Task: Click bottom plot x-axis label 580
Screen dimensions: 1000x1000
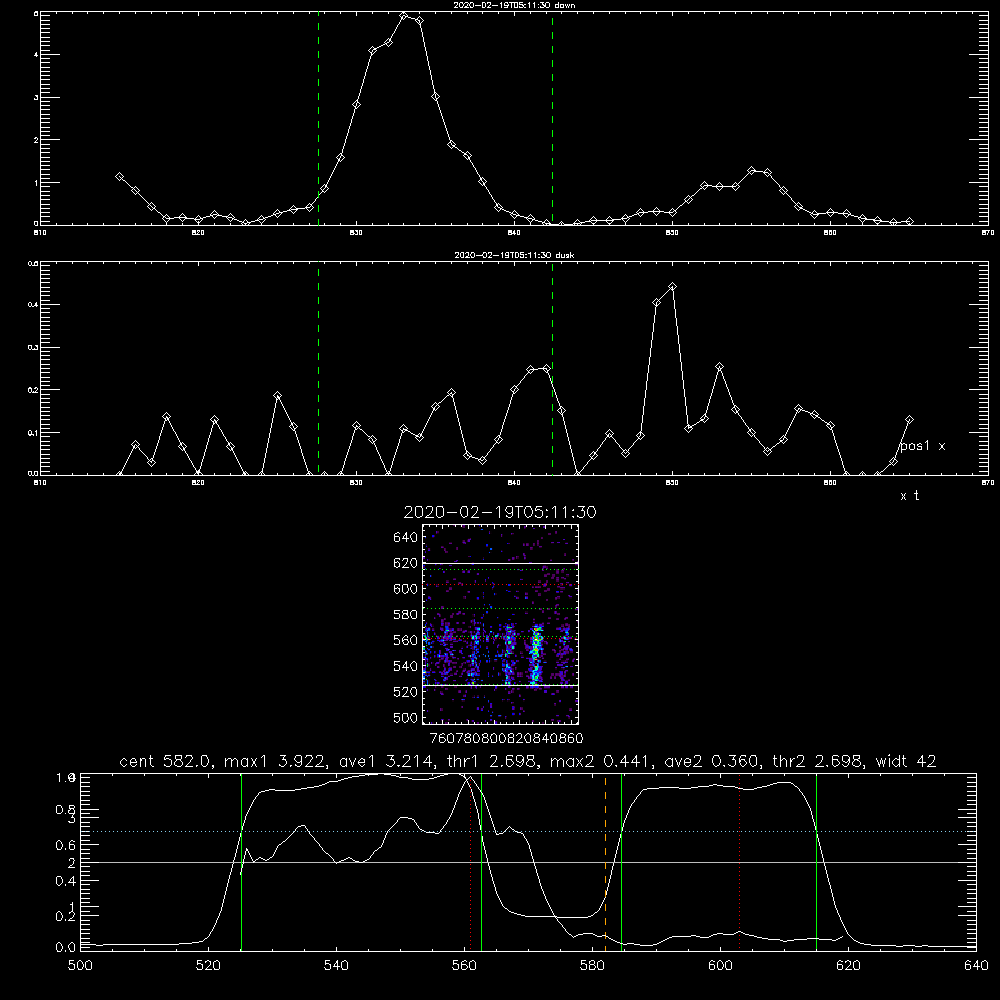Action: click(592, 966)
